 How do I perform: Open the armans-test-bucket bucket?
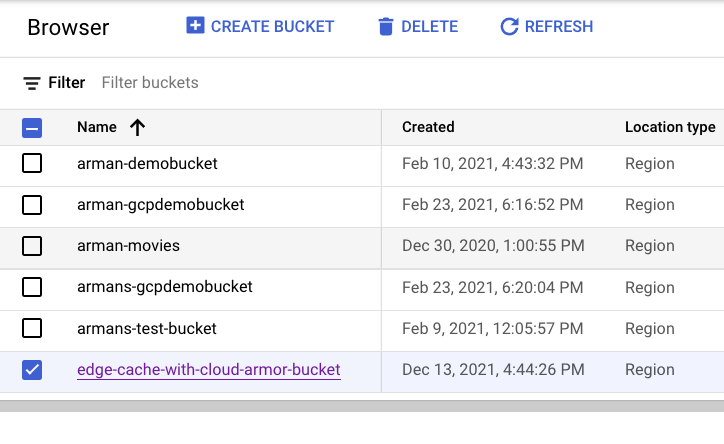[146, 328]
